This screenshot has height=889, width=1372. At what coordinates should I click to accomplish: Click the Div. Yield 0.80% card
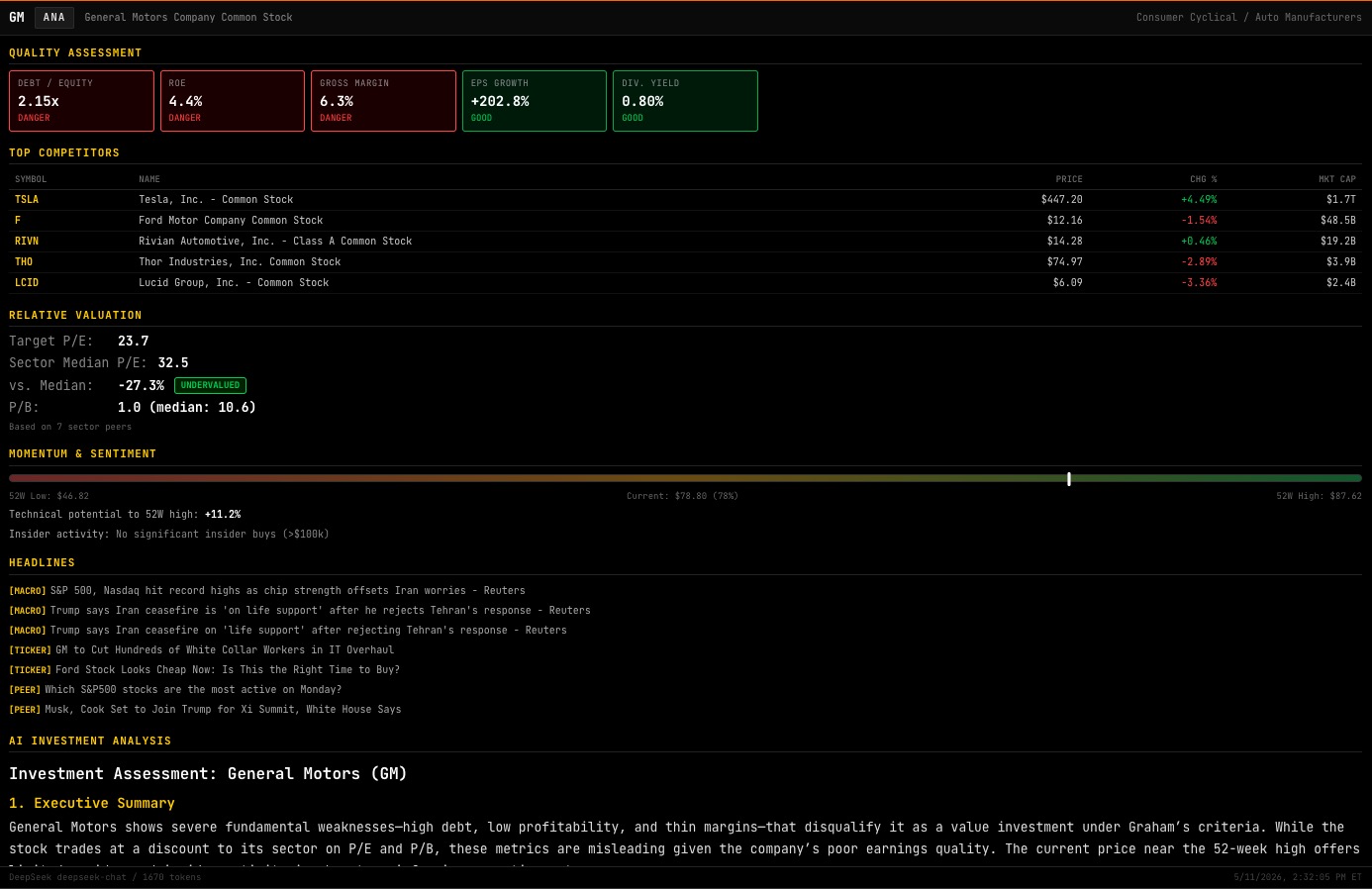(x=685, y=101)
